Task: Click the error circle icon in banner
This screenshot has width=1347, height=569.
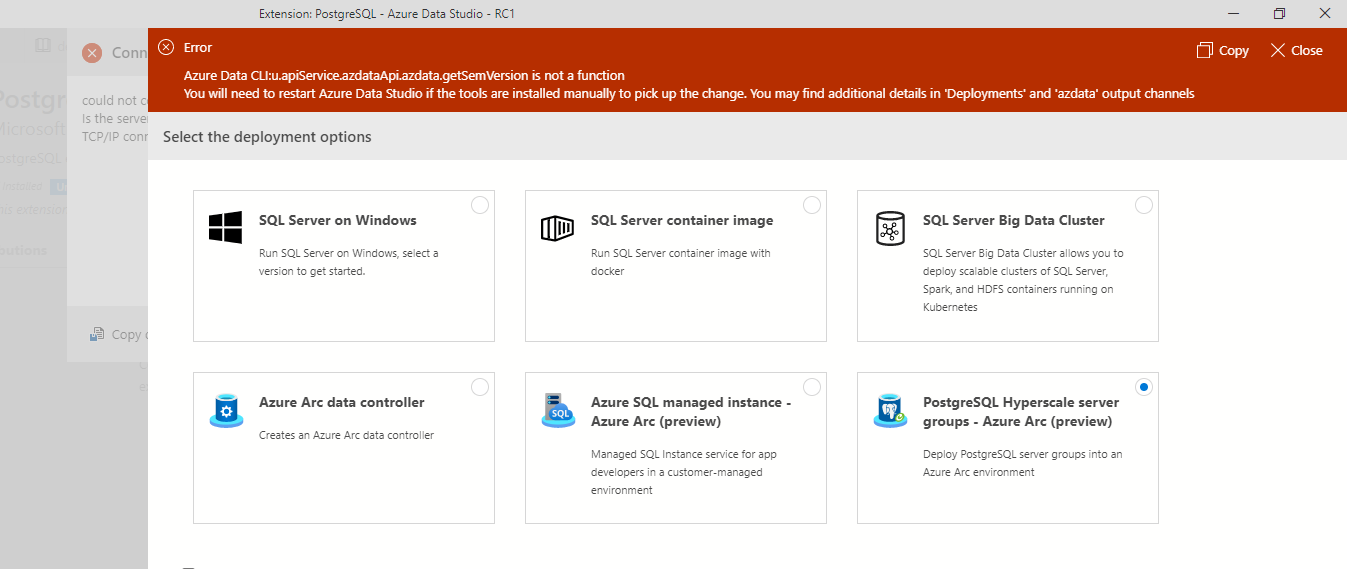Action: coord(166,47)
